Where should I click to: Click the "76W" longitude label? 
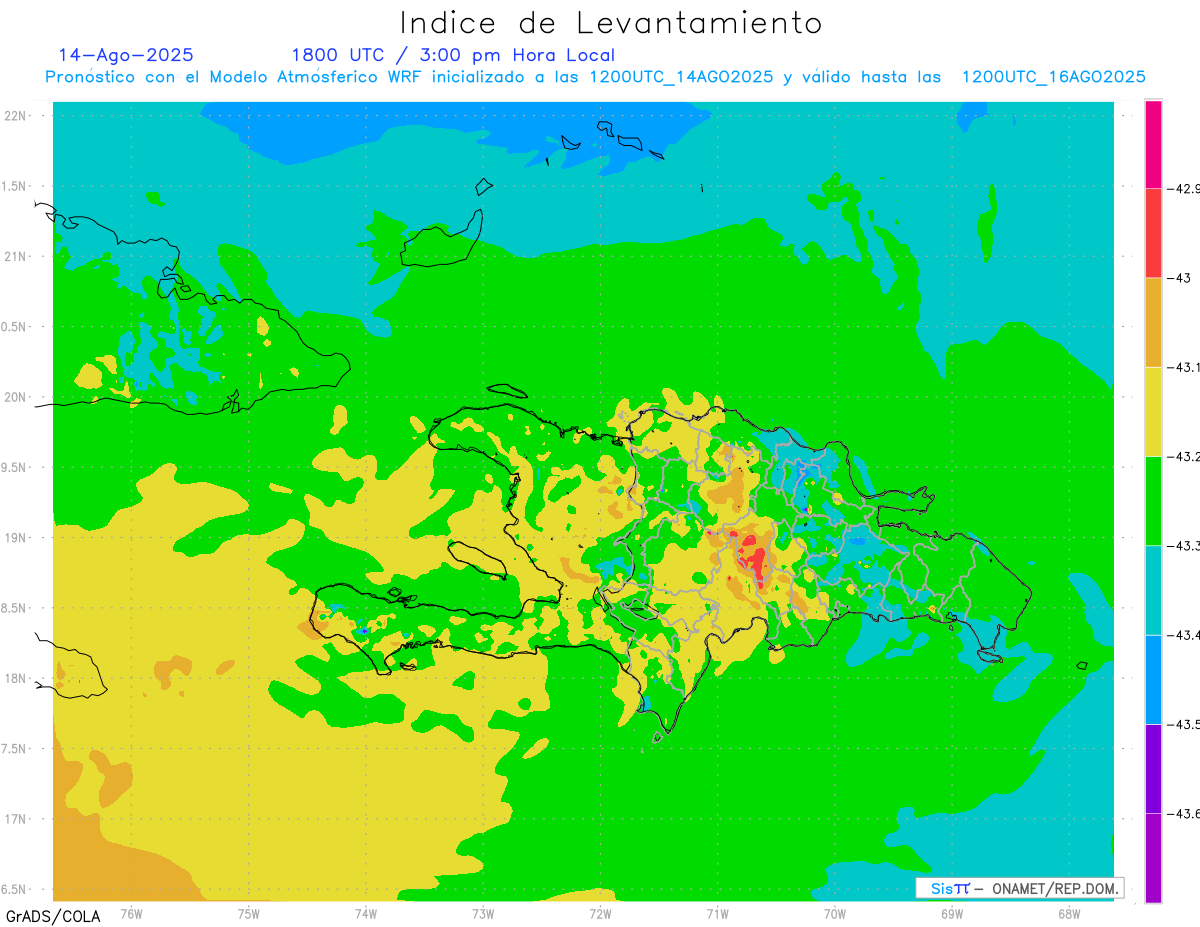(131, 912)
